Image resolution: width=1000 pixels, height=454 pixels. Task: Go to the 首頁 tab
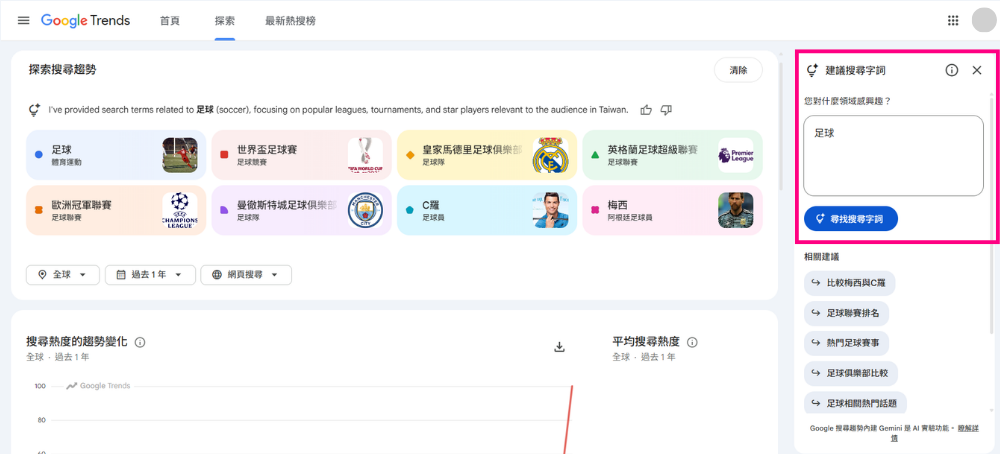point(170,20)
